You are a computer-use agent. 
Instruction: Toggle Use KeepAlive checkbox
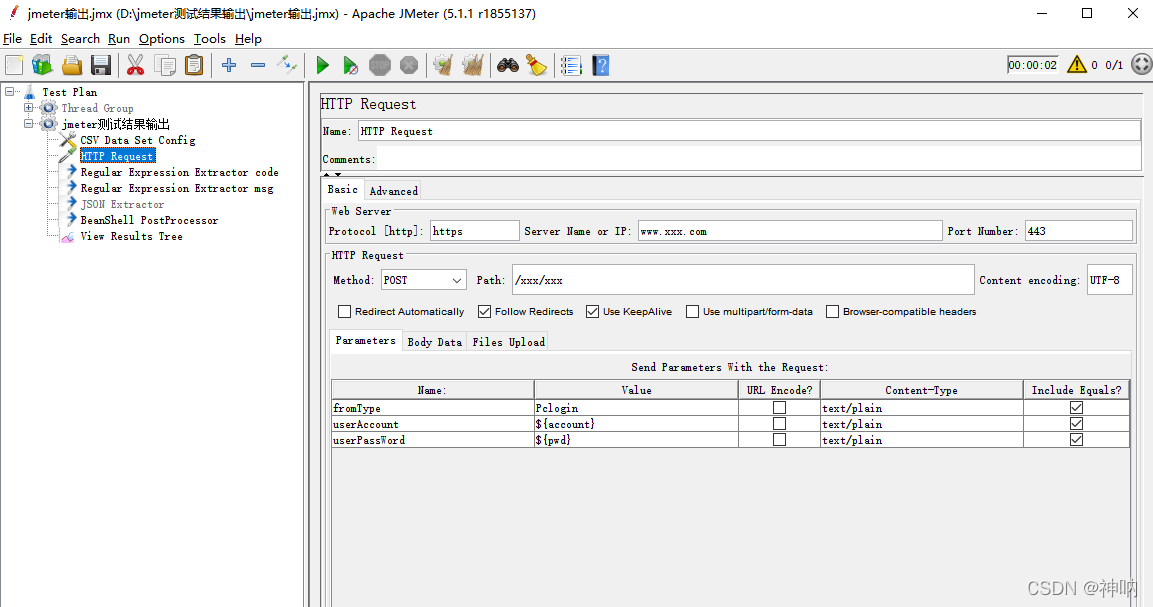click(592, 312)
